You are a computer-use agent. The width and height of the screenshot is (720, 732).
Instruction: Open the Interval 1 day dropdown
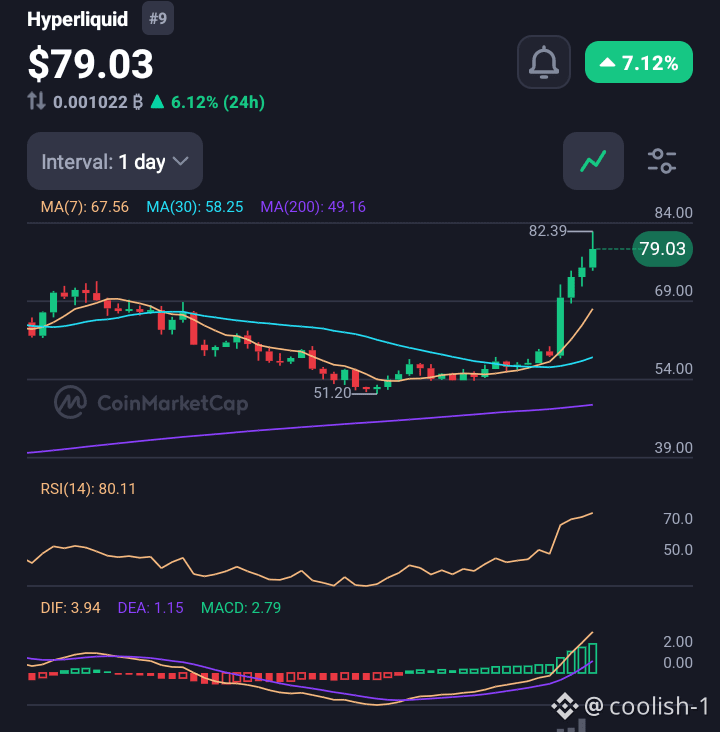(115, 161)
